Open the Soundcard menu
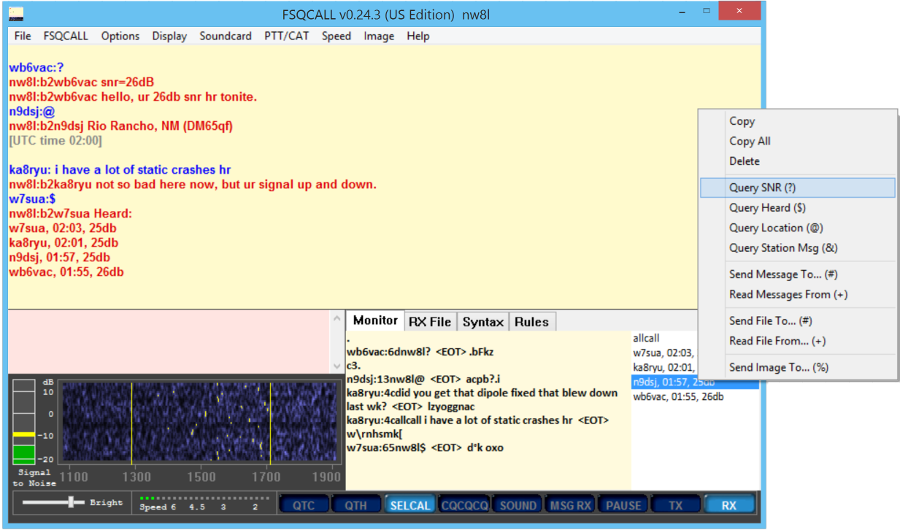 point(225,36)
